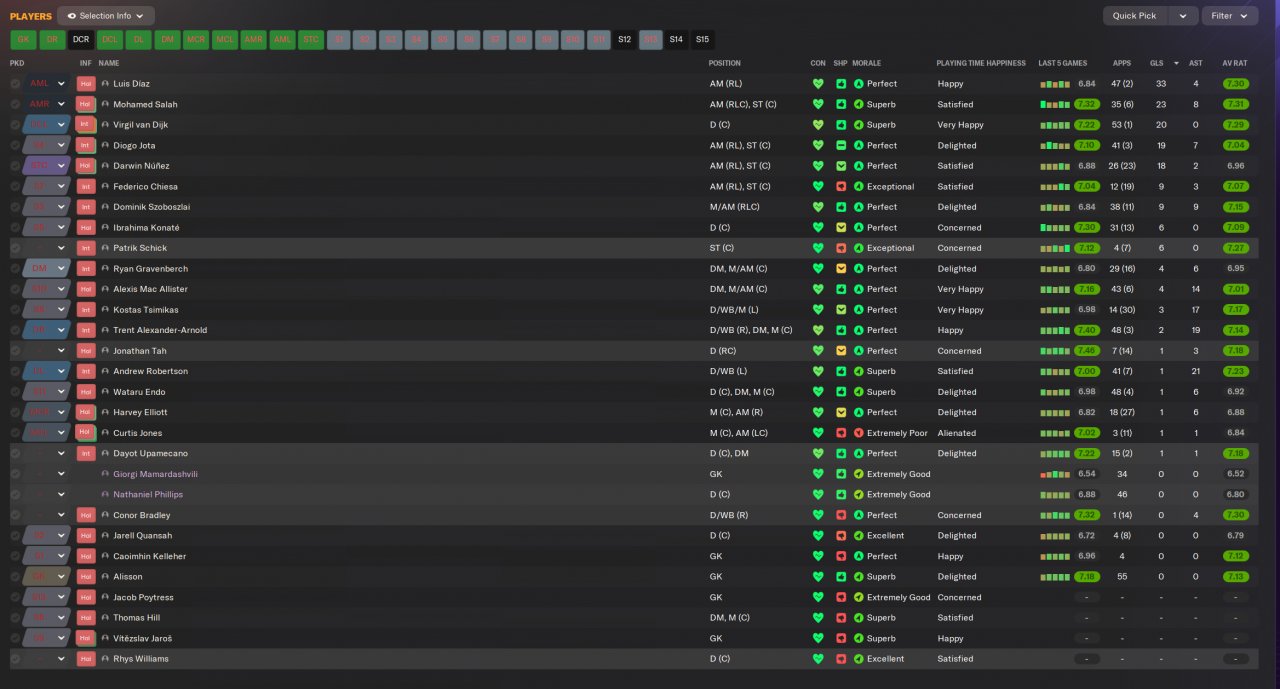Select the GK position slot
The image size is (1280, 689).
pyautogui.click(x=23, y=40)
